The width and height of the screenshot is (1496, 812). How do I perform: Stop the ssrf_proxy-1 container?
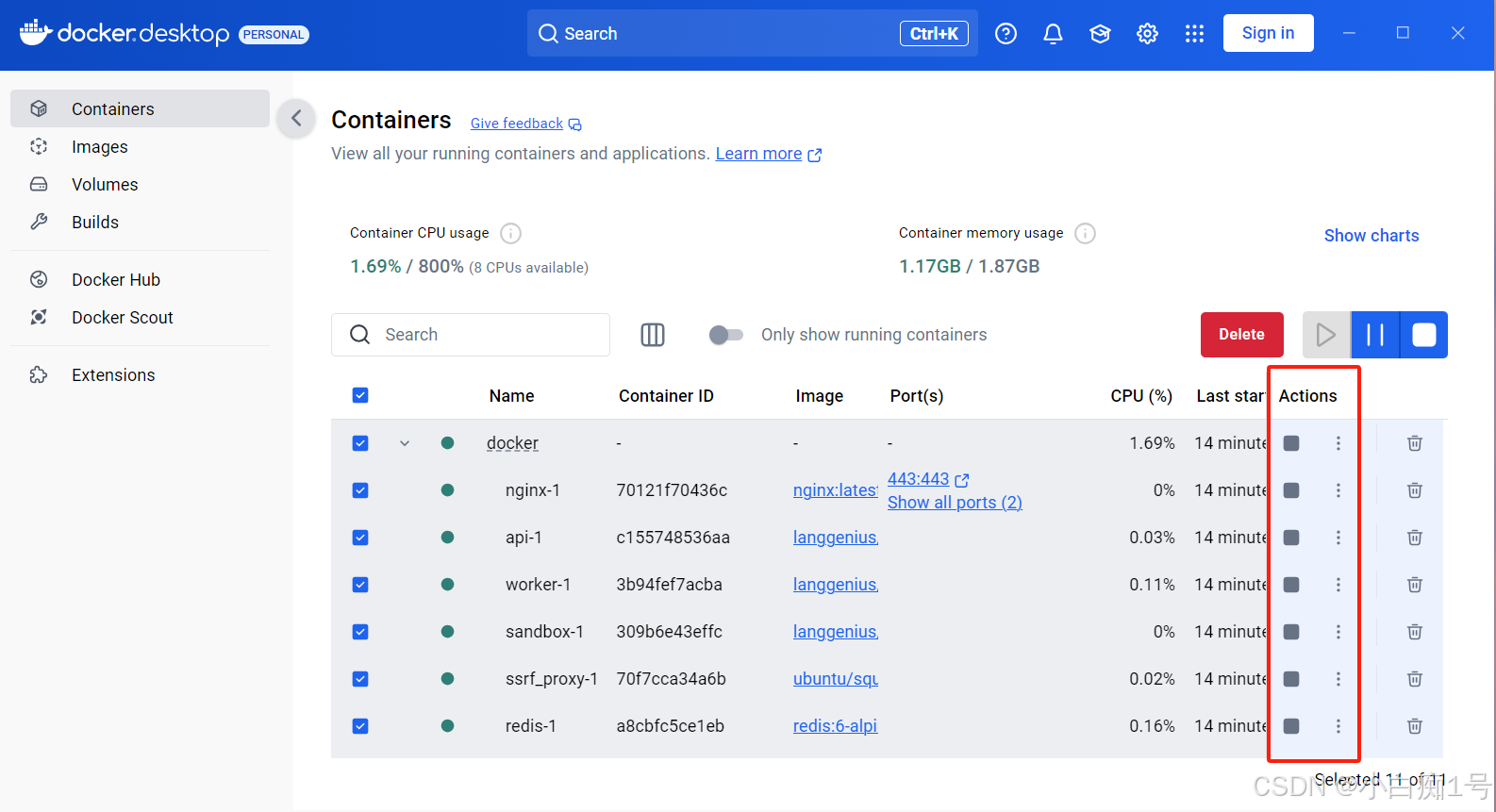click(1292, 679)
